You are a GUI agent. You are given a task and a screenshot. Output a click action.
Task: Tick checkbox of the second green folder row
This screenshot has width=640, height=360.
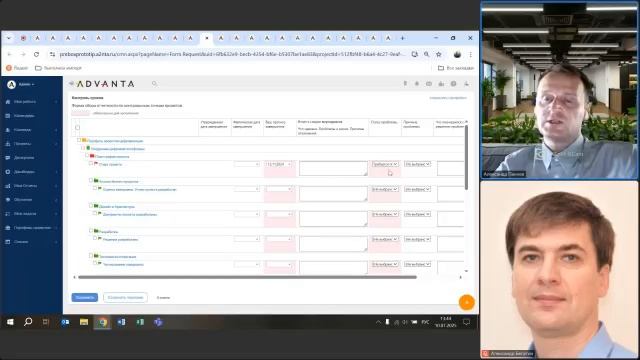[91, 206]
